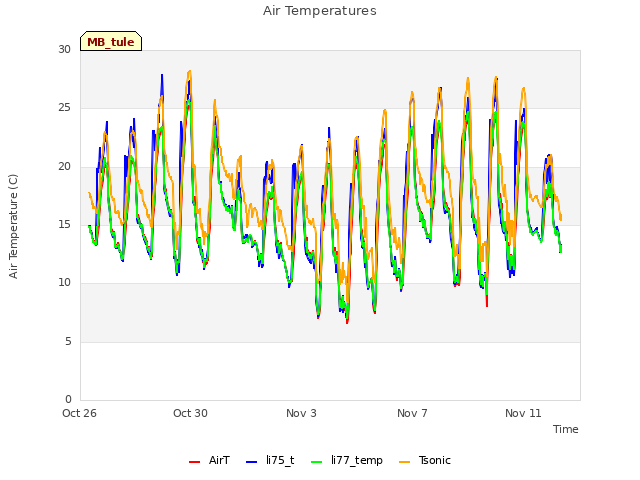The width and height of the screenshot is (640, 480).
Task: Click the Air Temperatures chart title
Action: coord(320,11)
